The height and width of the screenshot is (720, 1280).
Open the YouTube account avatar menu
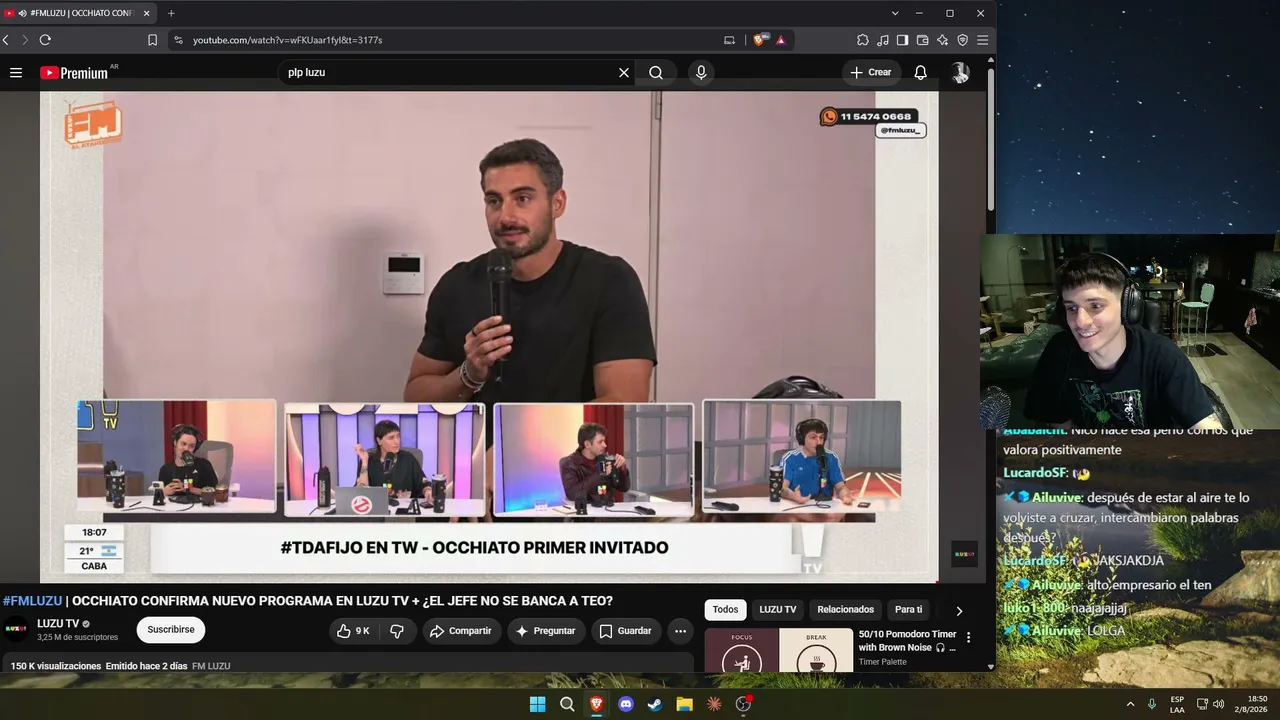960,72
